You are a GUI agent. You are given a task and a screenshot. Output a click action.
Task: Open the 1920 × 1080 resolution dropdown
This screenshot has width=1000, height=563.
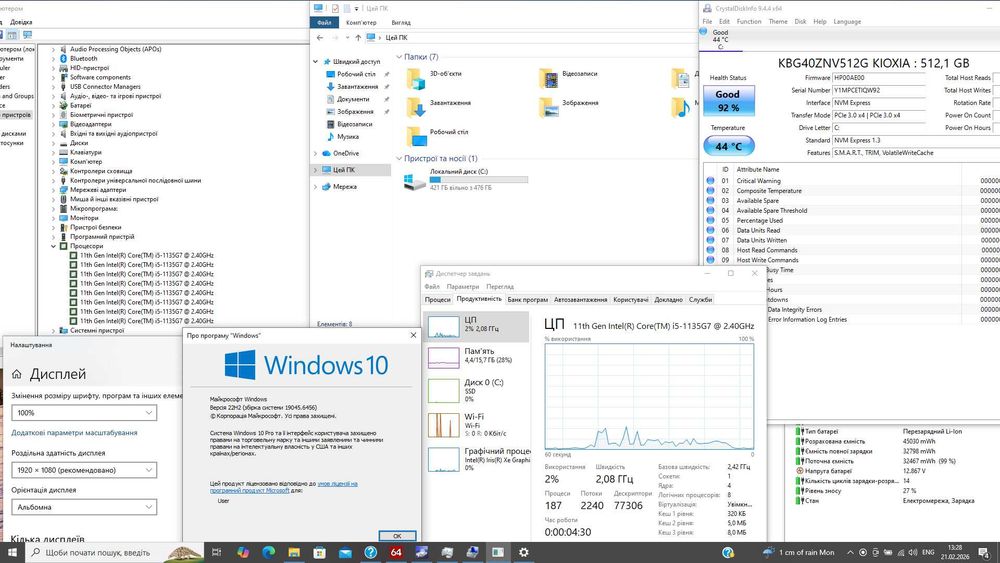[84, 470]
